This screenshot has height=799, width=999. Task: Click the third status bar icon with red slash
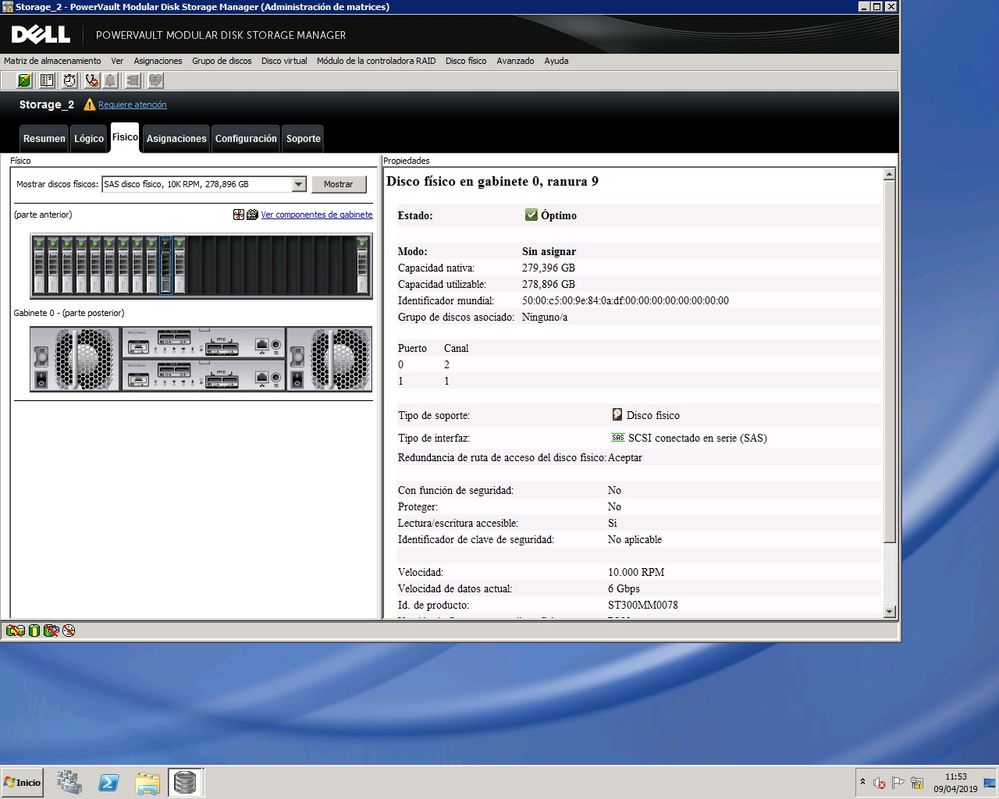point(51,631)
